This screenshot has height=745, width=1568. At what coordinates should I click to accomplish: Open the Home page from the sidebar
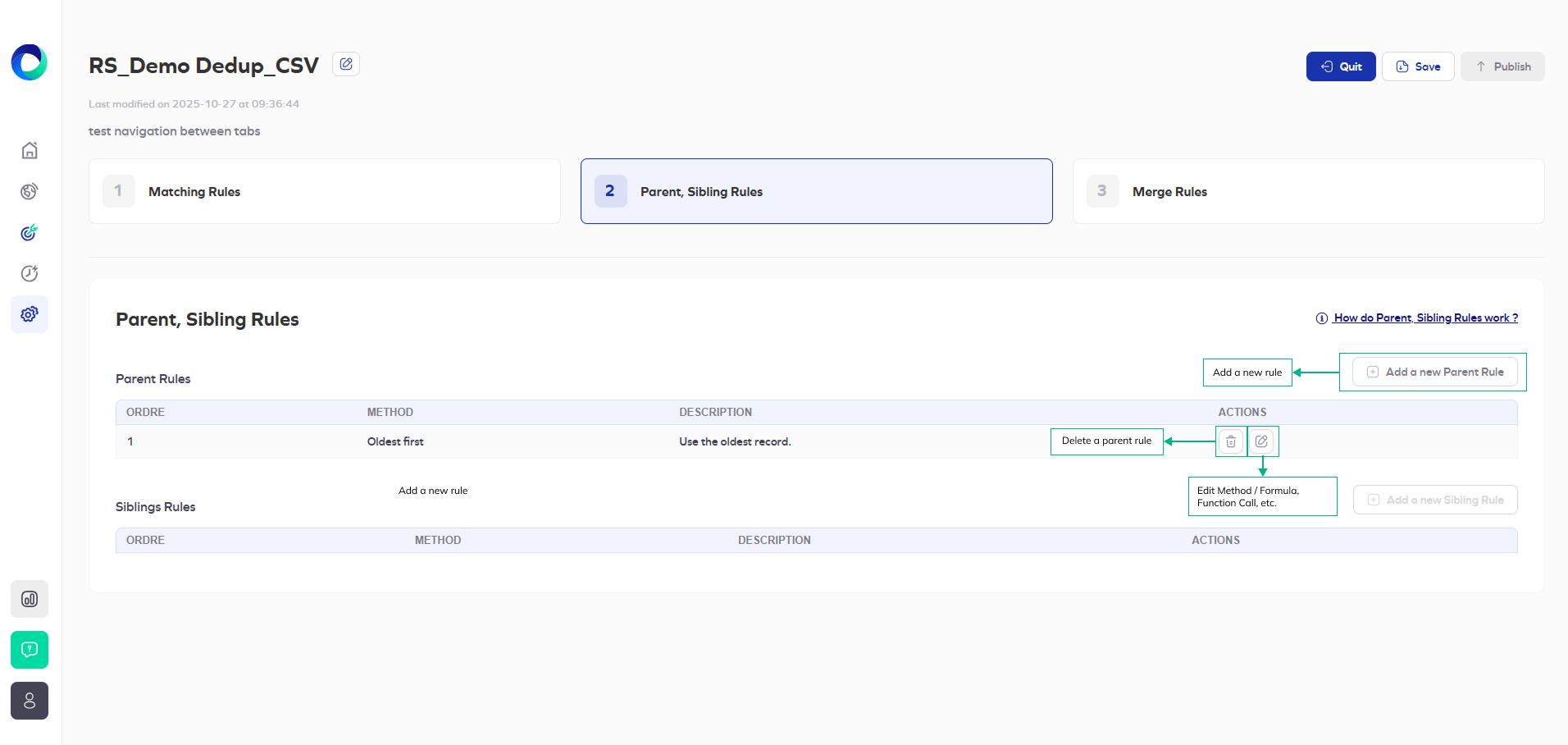(x=30, y=150)
